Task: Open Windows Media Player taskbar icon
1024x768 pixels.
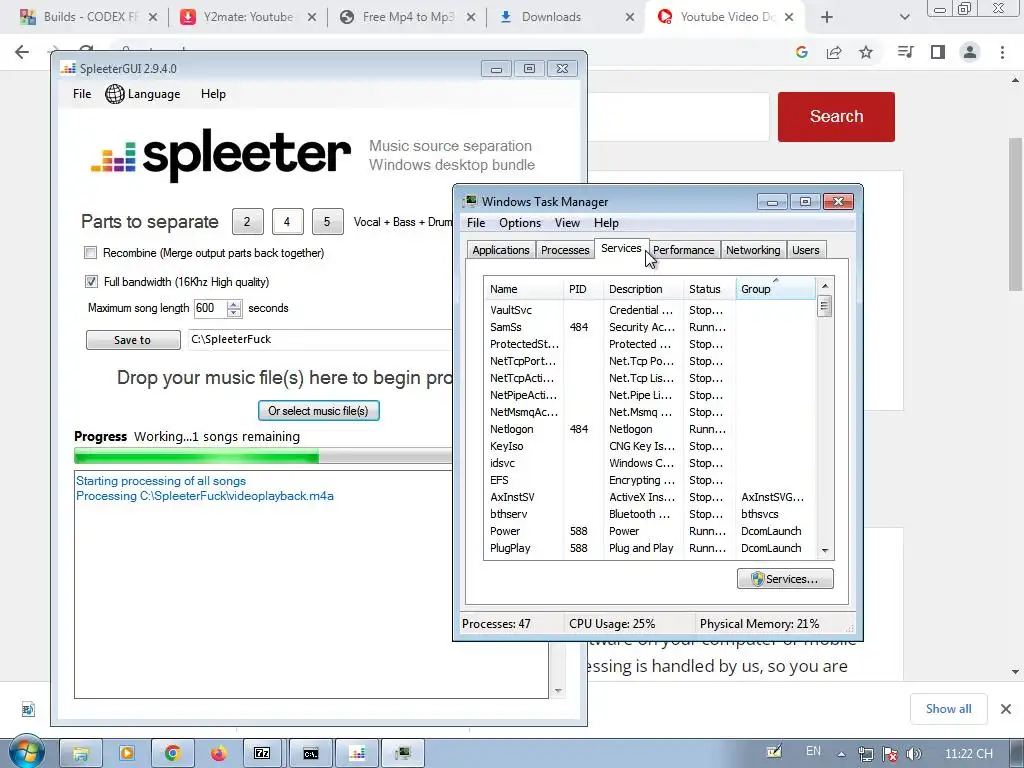Action: coord(127,754)
